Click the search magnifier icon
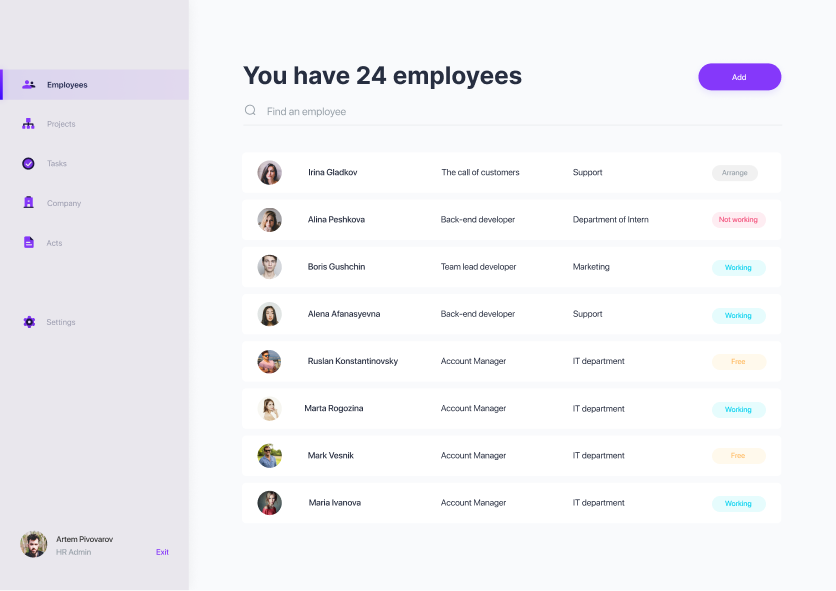This screenshot has width=836, height=591. [x=250, y=111]
